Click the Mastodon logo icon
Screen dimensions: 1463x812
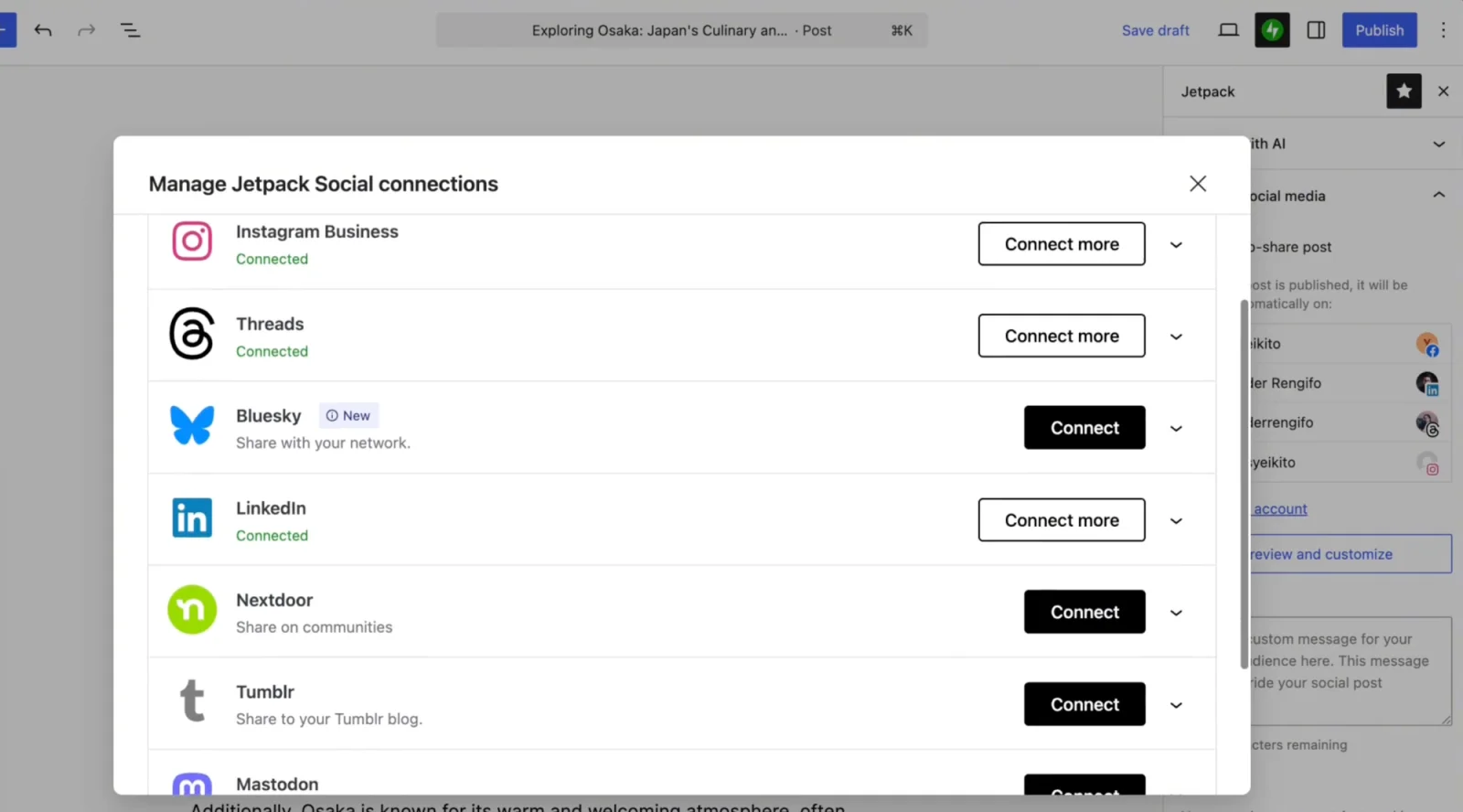(192, 784)
